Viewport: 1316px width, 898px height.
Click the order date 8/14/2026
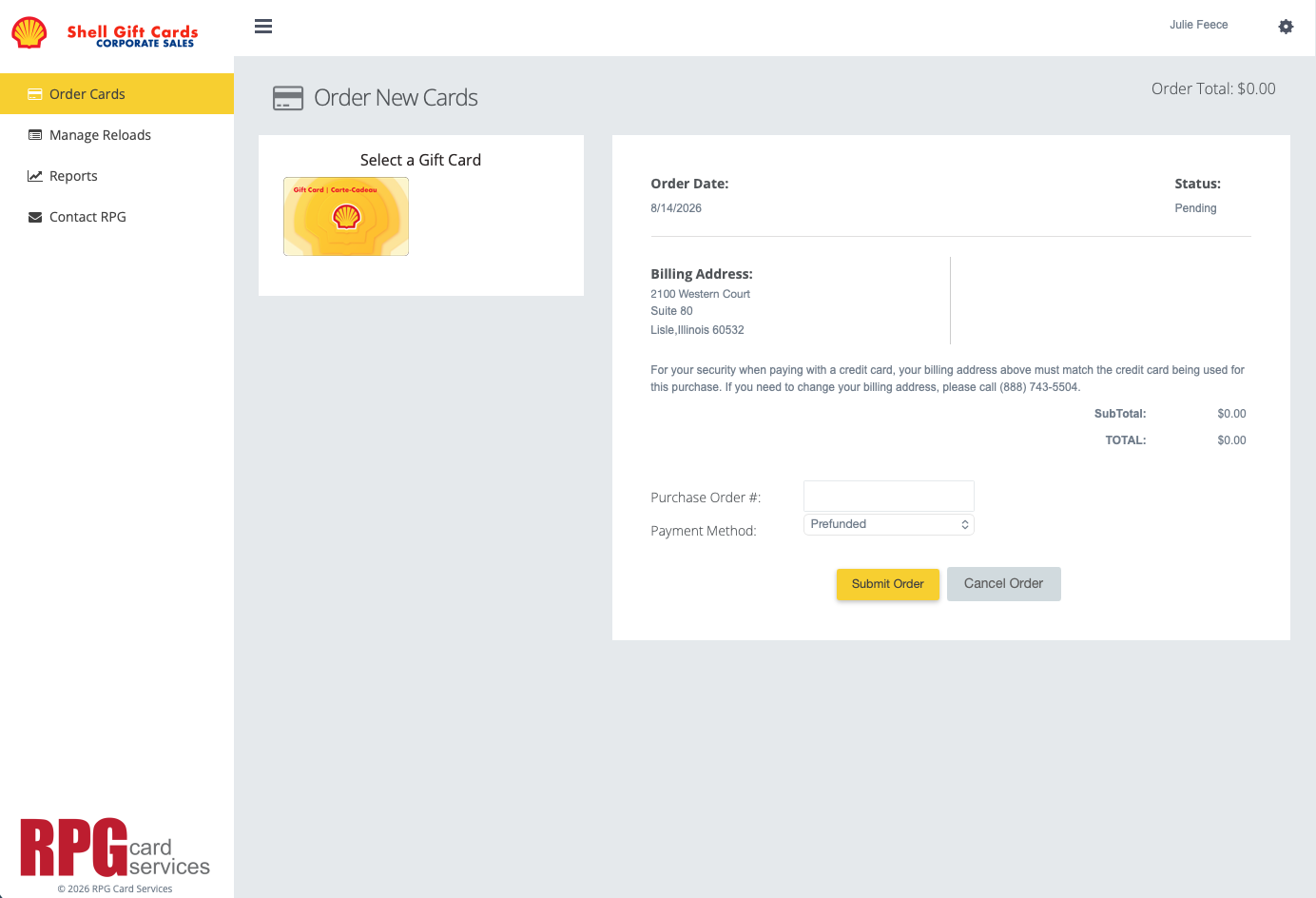pyautogui.click(x=676, y=208)
